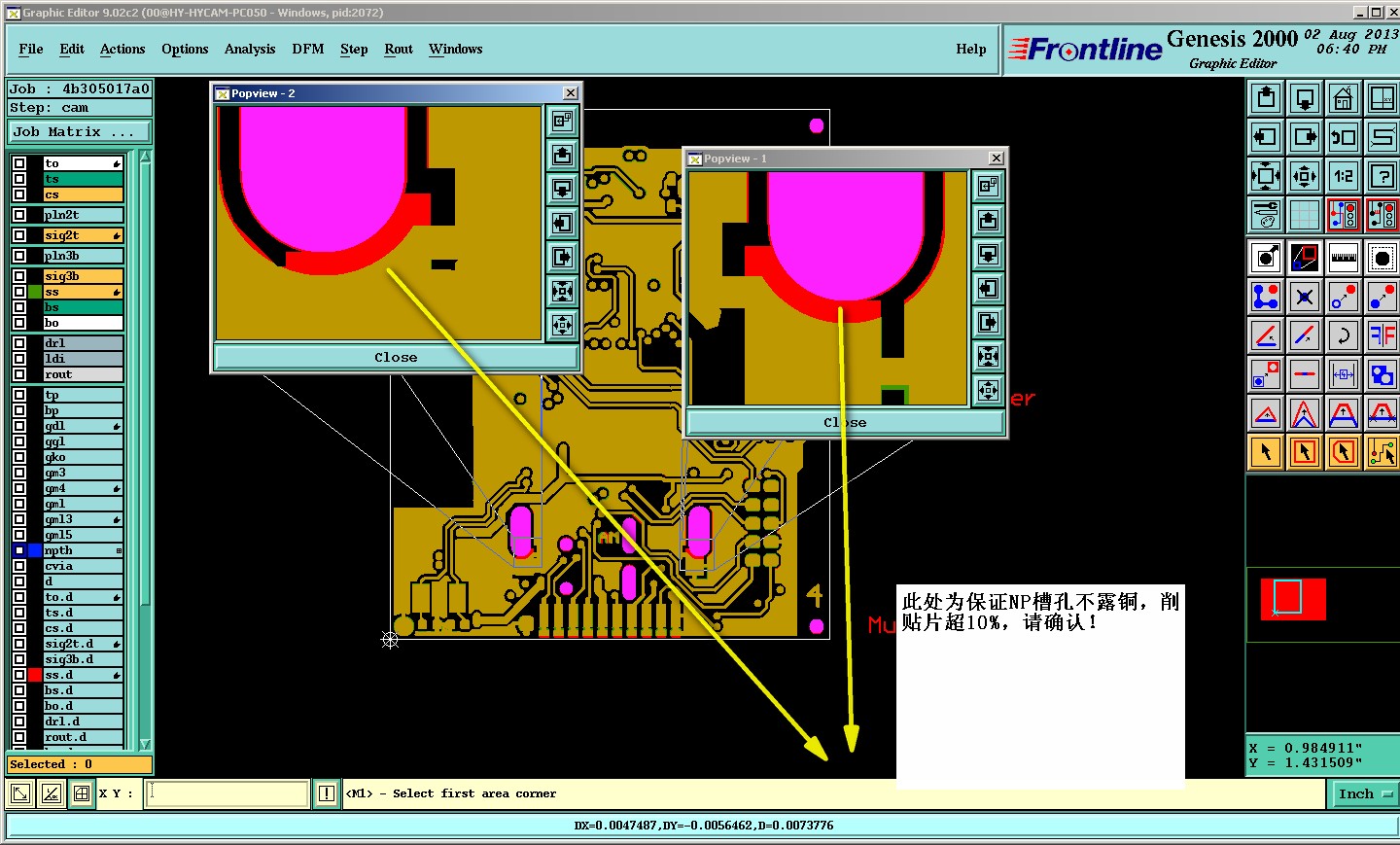The width and height of the screenshot is (1400, 845).
Task: Open the Edit menu
Action: click(72, 49)
